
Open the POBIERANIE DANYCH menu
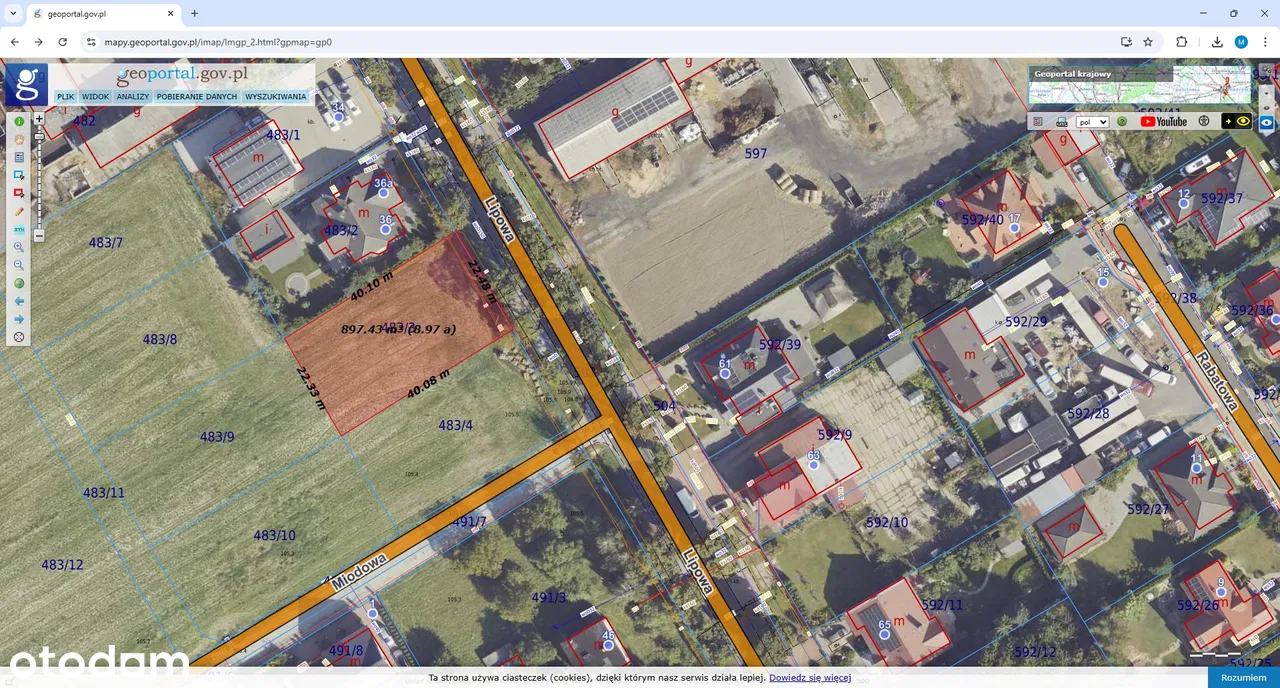[x=197, y=97]
